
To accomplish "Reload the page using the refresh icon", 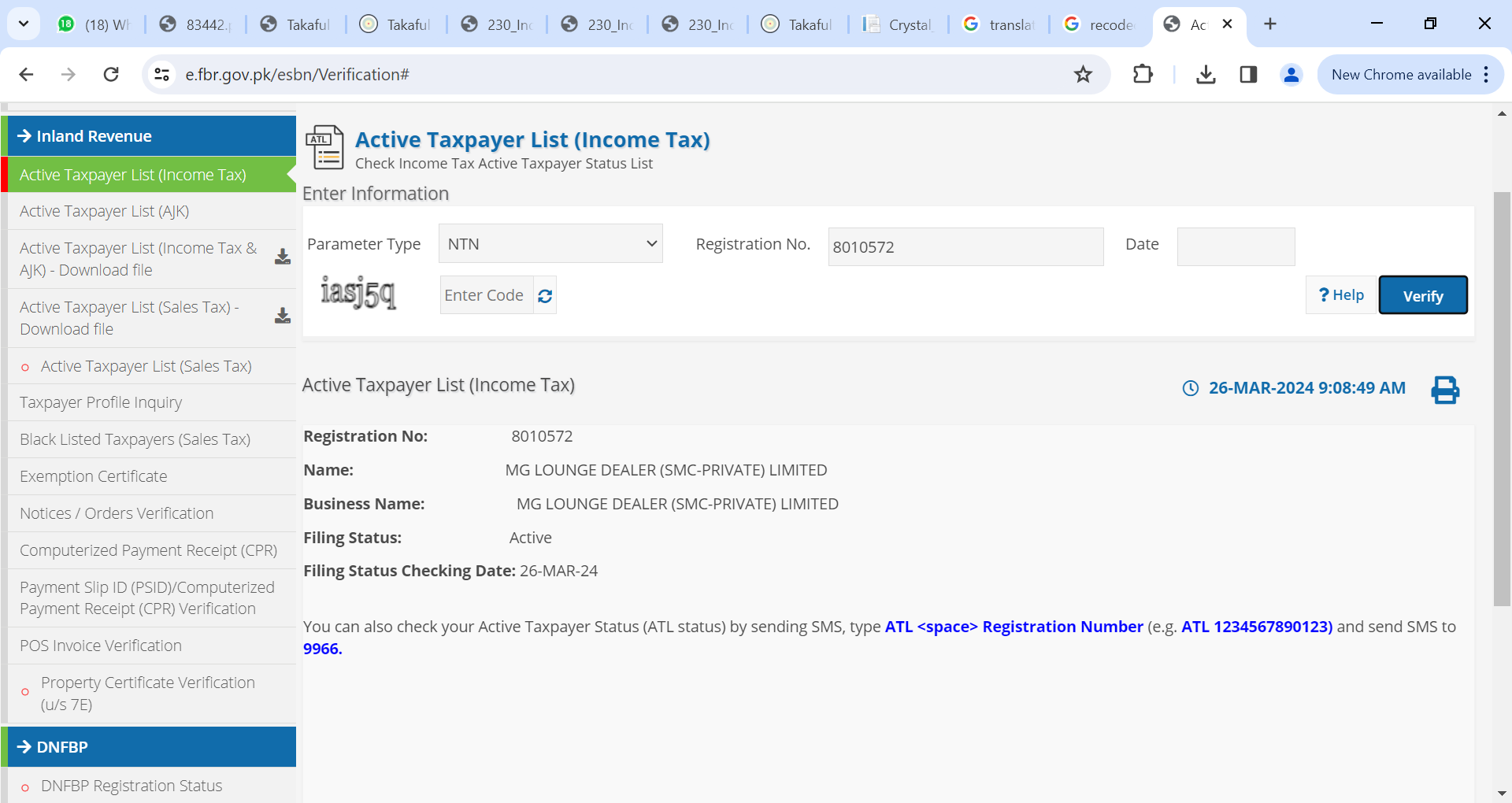I will [x=111, y=75].
